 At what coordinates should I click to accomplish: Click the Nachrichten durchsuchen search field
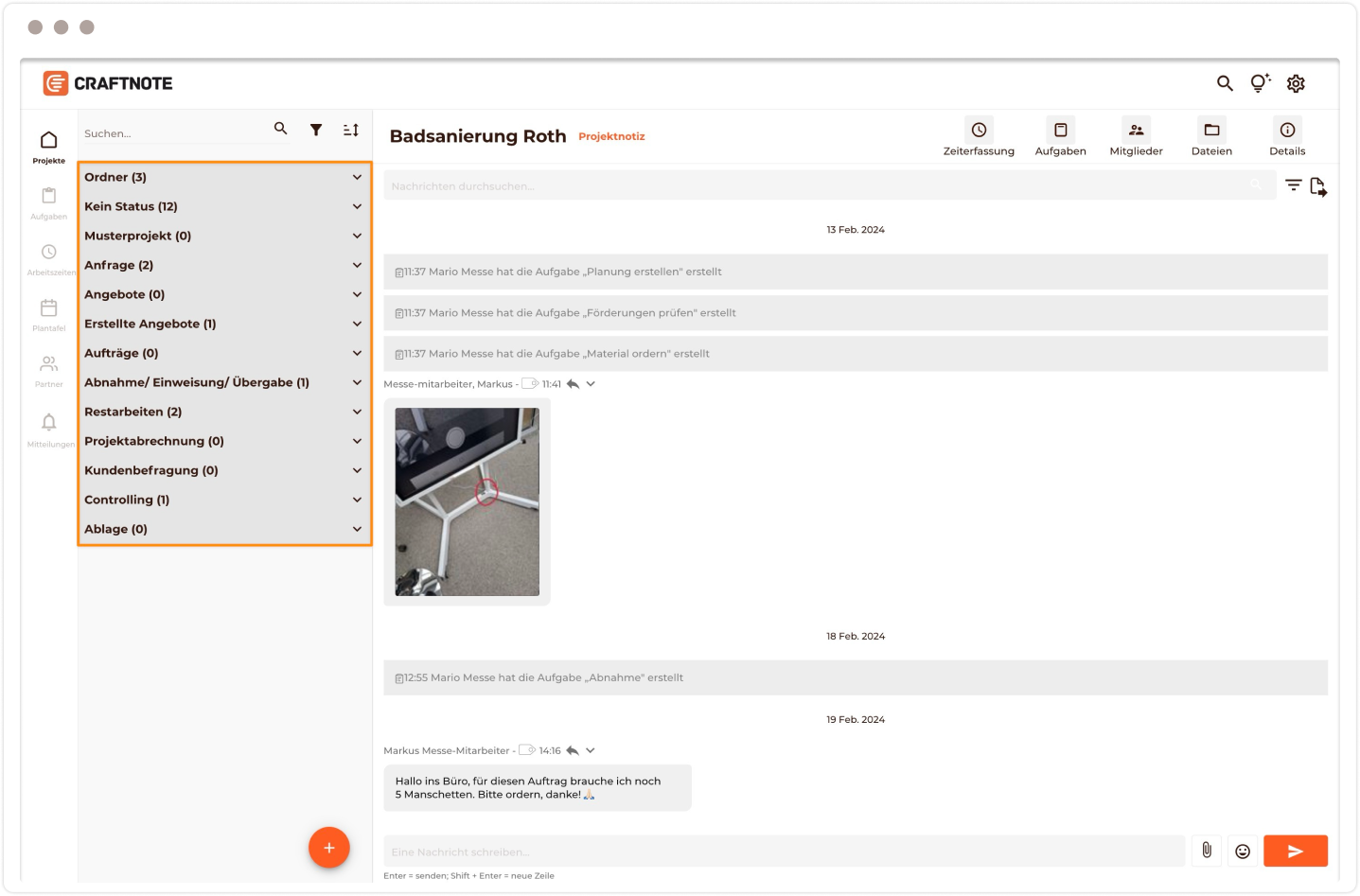pos(814,186)
